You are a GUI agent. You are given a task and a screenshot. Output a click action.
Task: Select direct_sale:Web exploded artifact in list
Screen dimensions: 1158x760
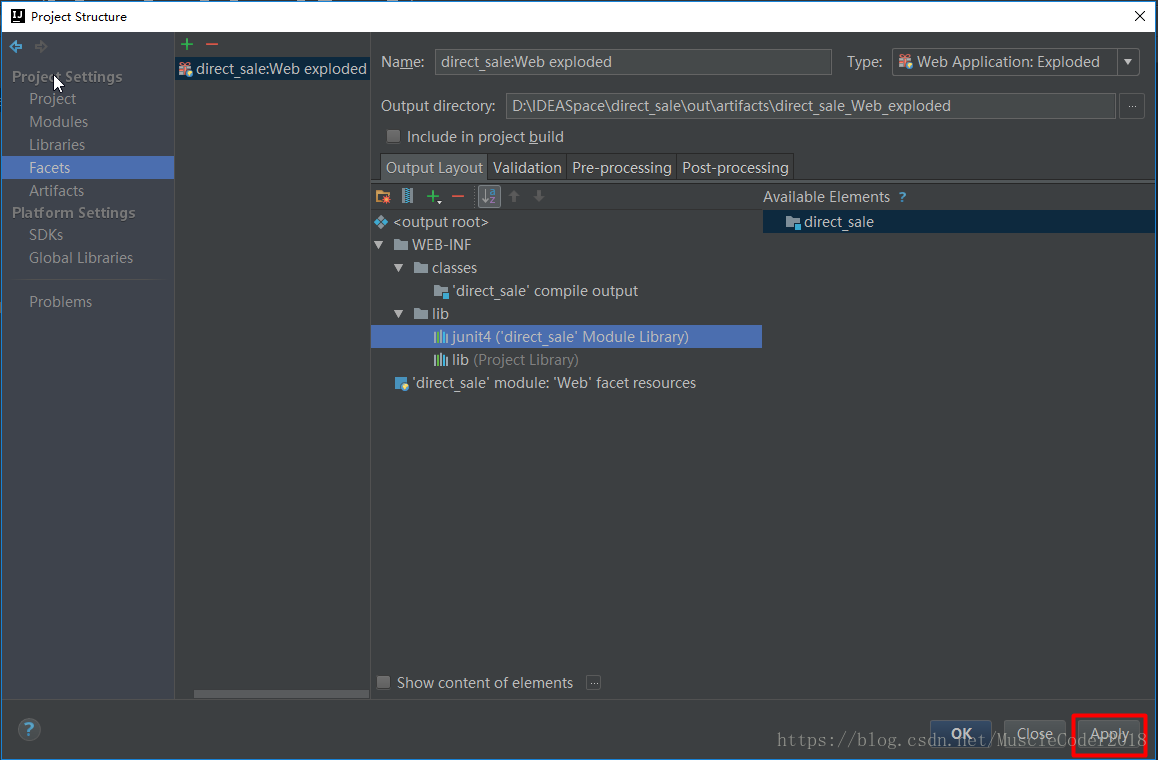click(273, 69)
